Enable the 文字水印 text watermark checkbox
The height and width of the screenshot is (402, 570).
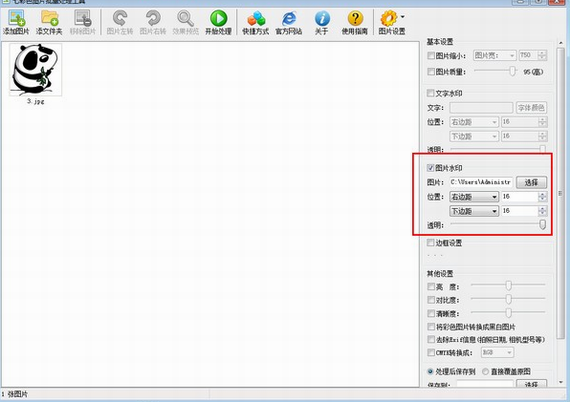tap(430, 93)
